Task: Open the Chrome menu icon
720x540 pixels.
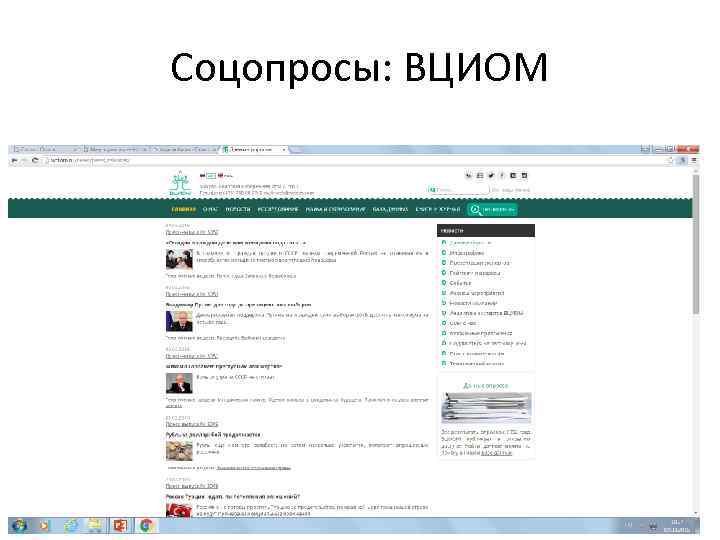Action: point(694,160)
